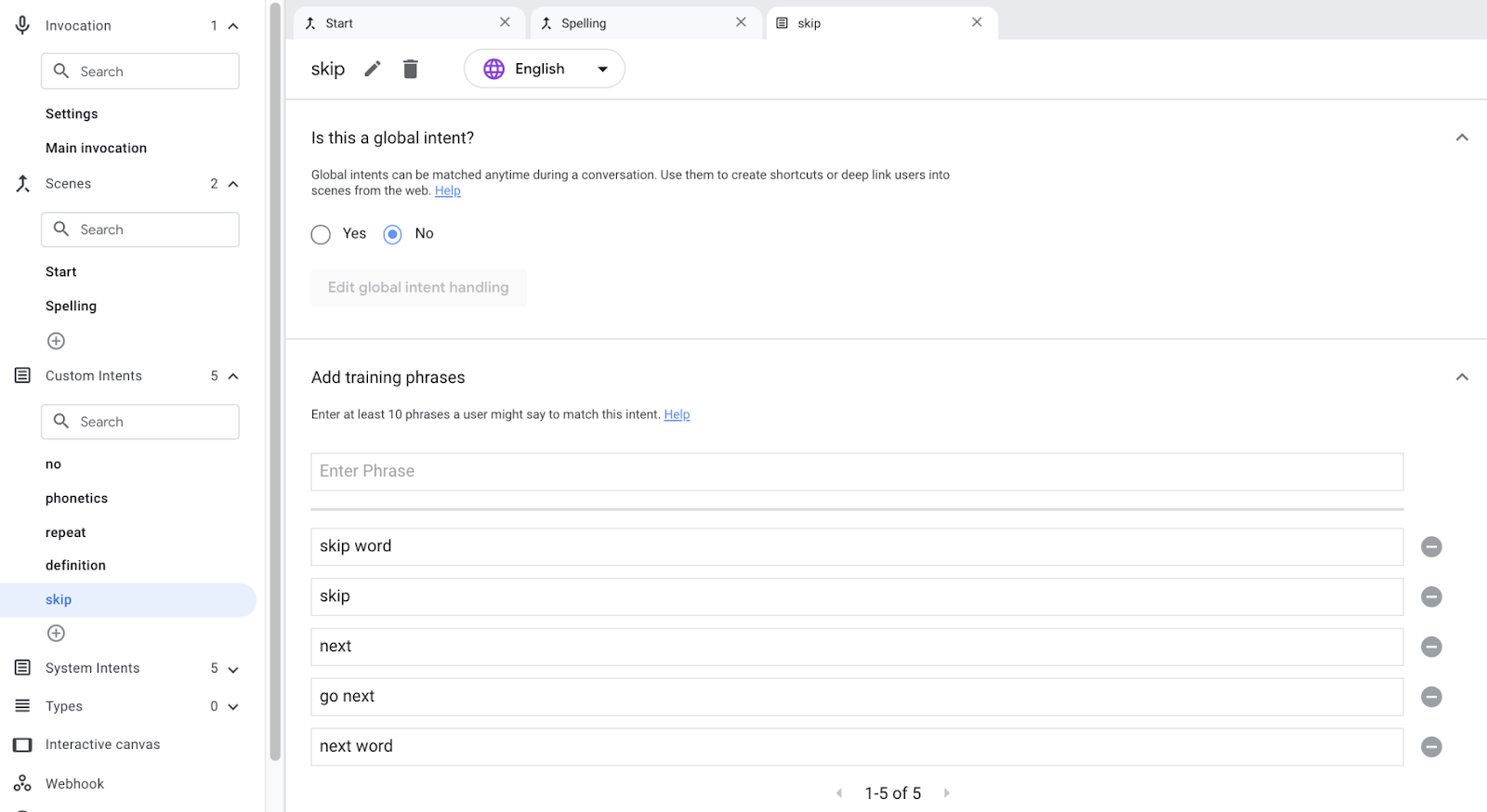Click the pencil icon to rename skip intent
1487x812 pixels.
(373, 69)
